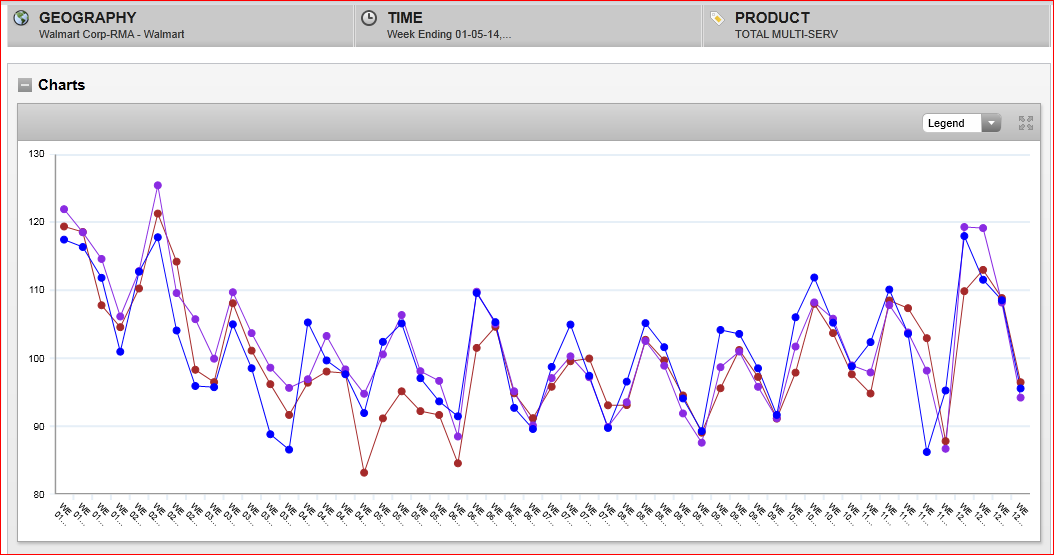
Task: Select the highest purple data point near 125
Action: click(158, 185)
